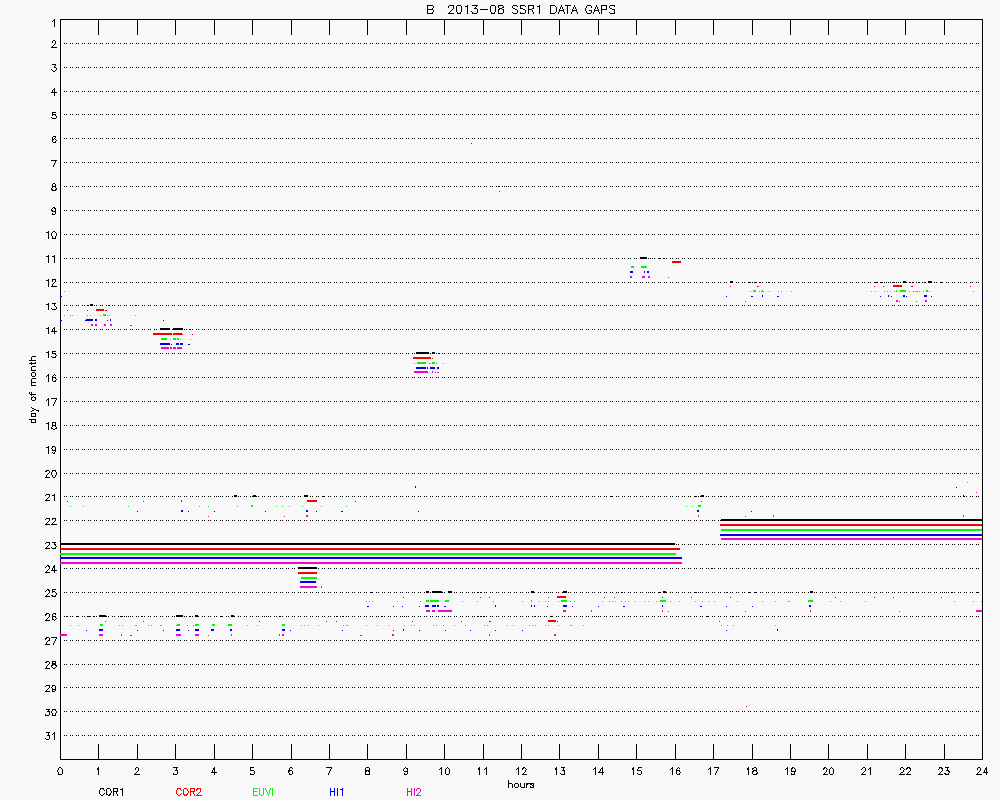1000x800 pixels.
Task: Click the blue HI1 legend label
Action: pyautogui.click(x=337, y=792)
